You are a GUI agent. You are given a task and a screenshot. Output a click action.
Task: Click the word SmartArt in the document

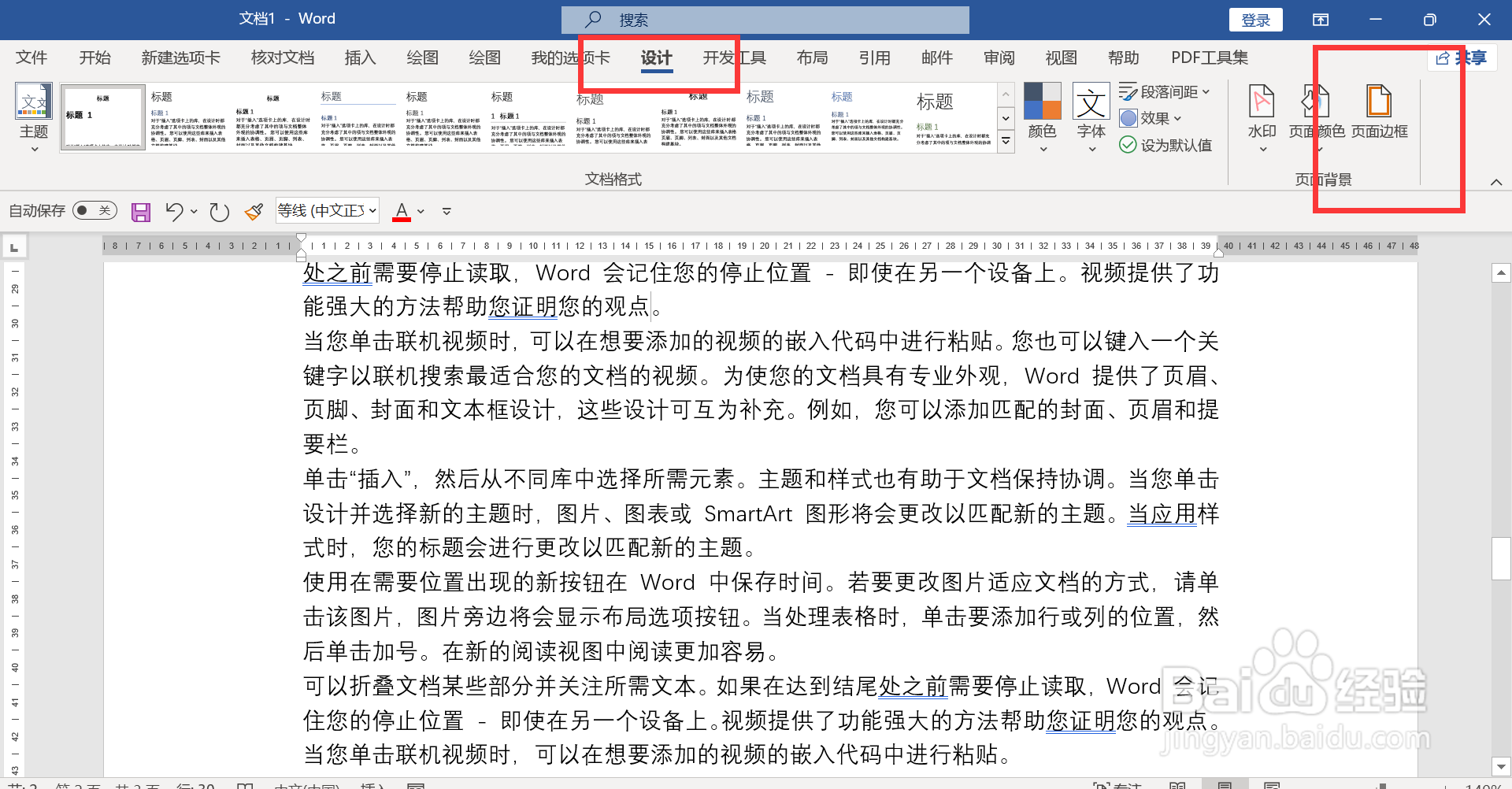[x=748, y=513]
